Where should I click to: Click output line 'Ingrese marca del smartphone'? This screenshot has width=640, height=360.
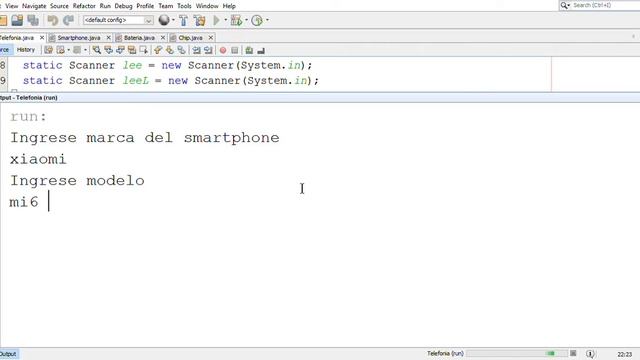point(145,138)
